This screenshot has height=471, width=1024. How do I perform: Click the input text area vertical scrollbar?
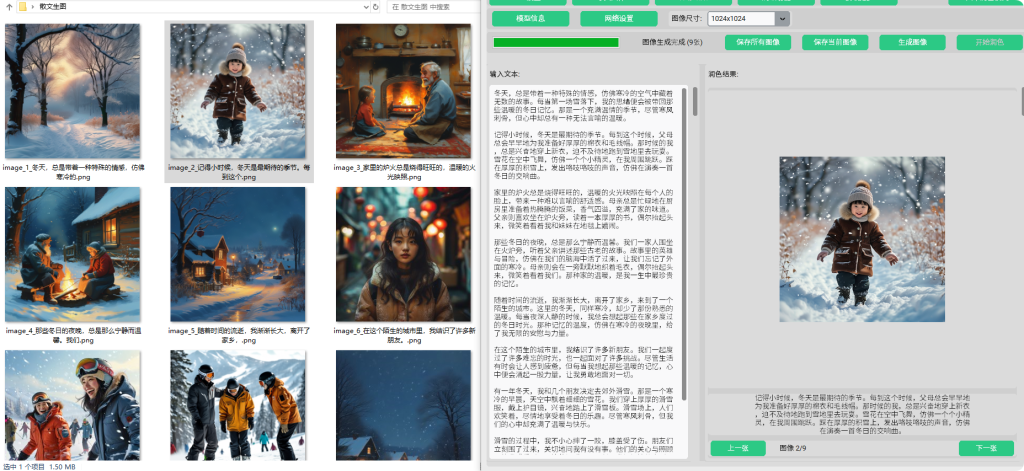click(684, 243)
